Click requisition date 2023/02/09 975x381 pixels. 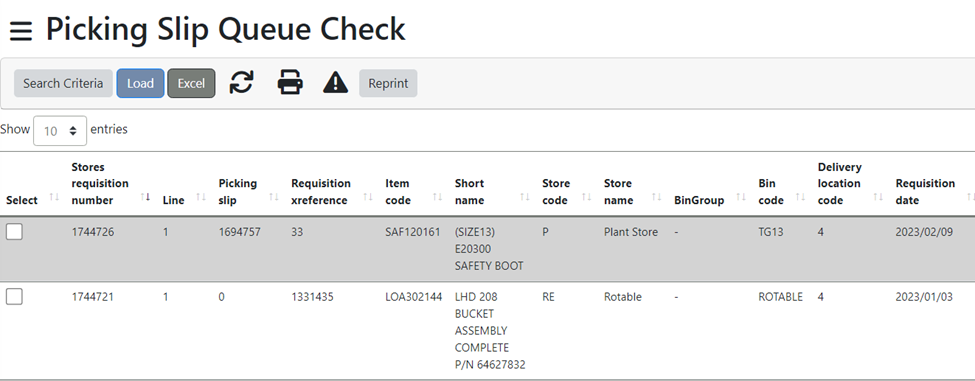924,232
